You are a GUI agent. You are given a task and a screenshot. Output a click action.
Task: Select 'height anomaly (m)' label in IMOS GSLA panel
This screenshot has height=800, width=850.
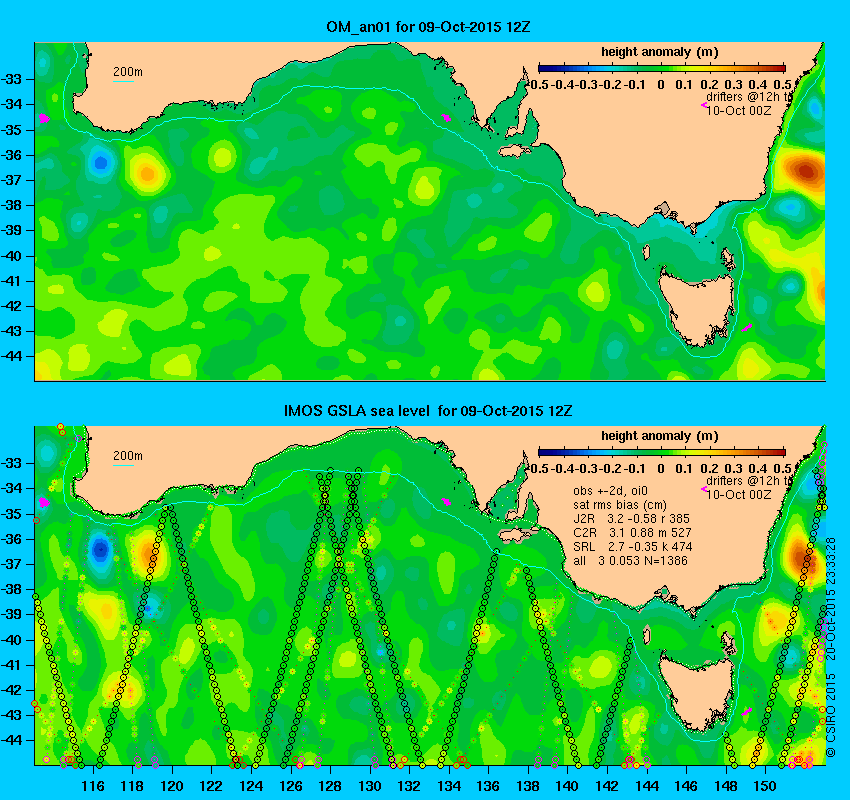659,436
